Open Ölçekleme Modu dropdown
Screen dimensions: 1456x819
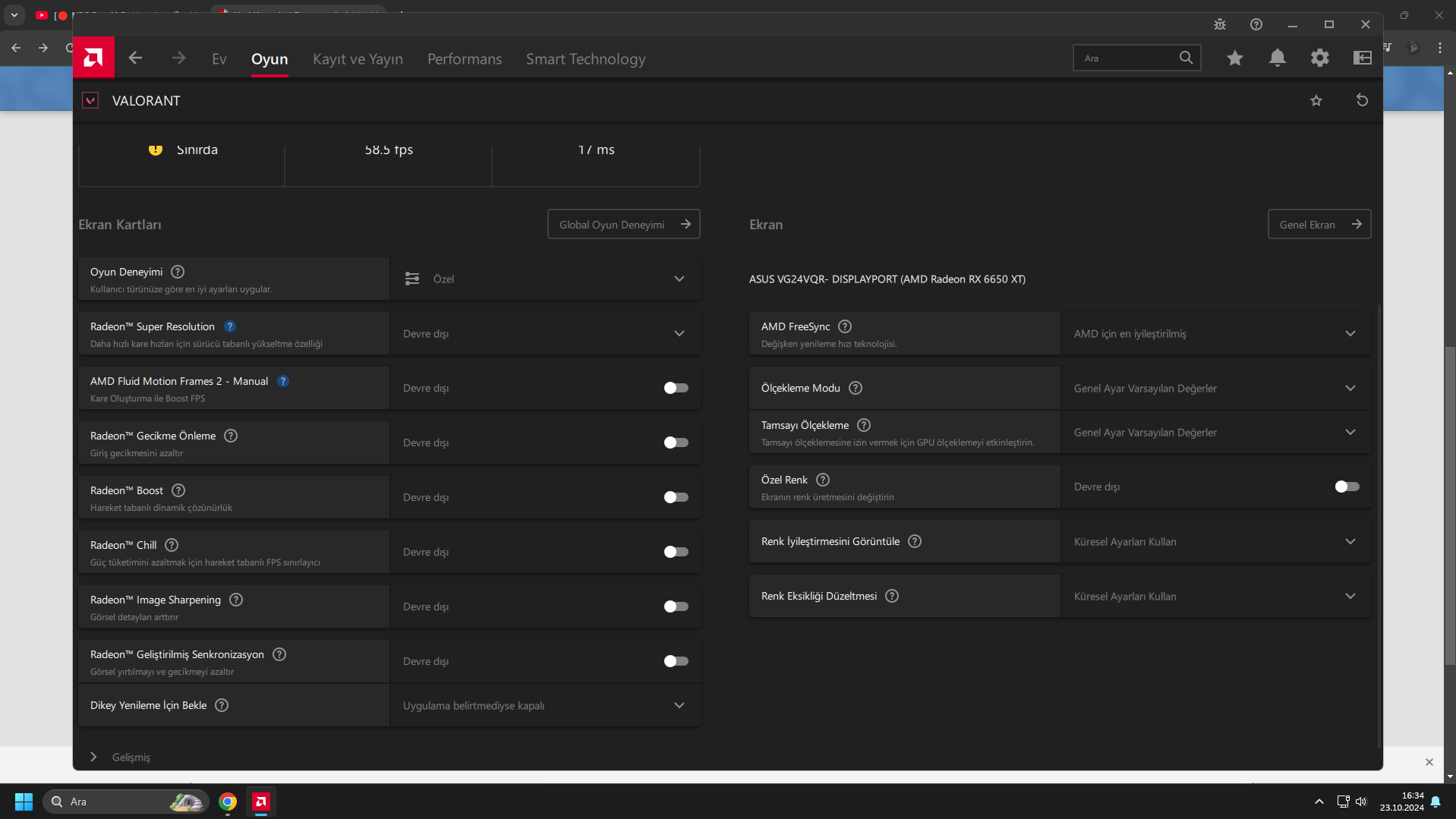click(1216, 388)
